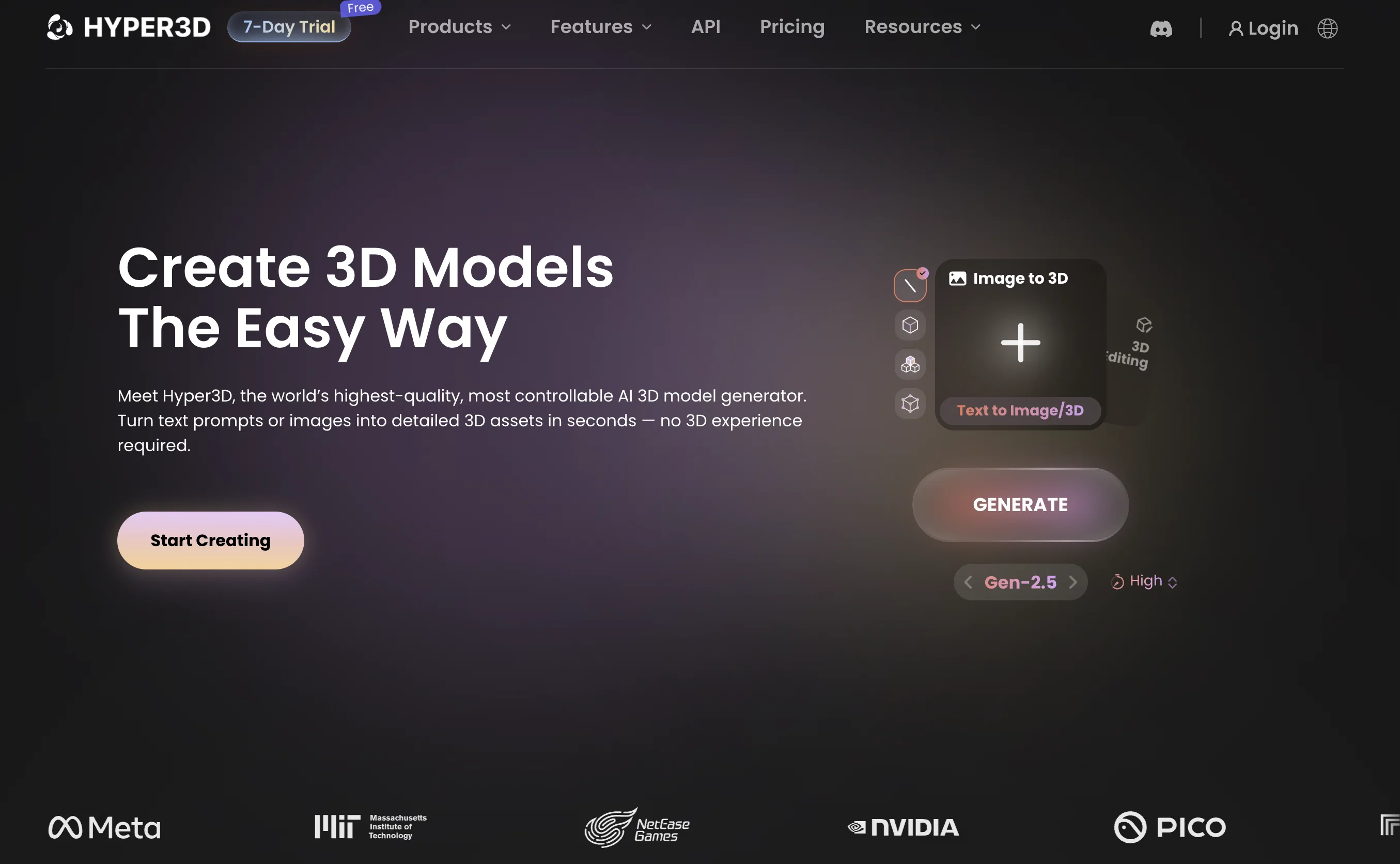Click the Free badge
Viewport: 1400px width, 864px height.
coord(361,7)
